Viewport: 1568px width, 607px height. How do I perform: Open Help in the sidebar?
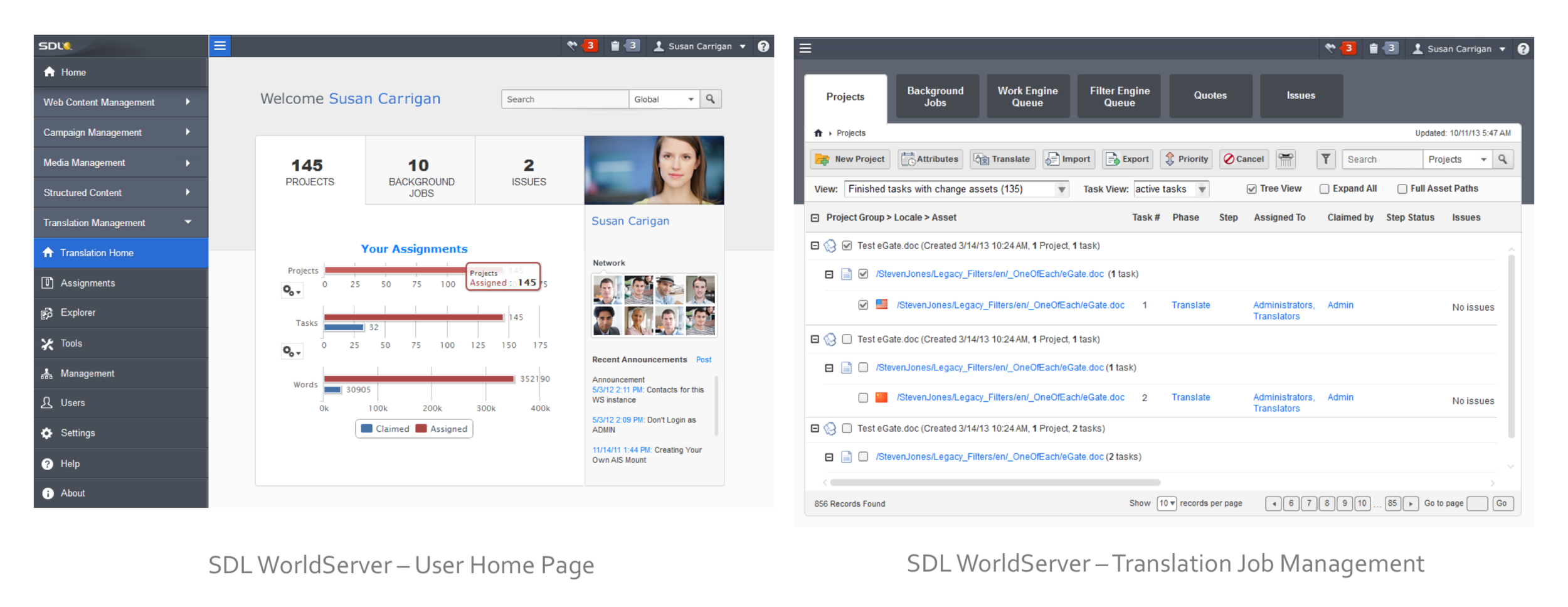121,464
